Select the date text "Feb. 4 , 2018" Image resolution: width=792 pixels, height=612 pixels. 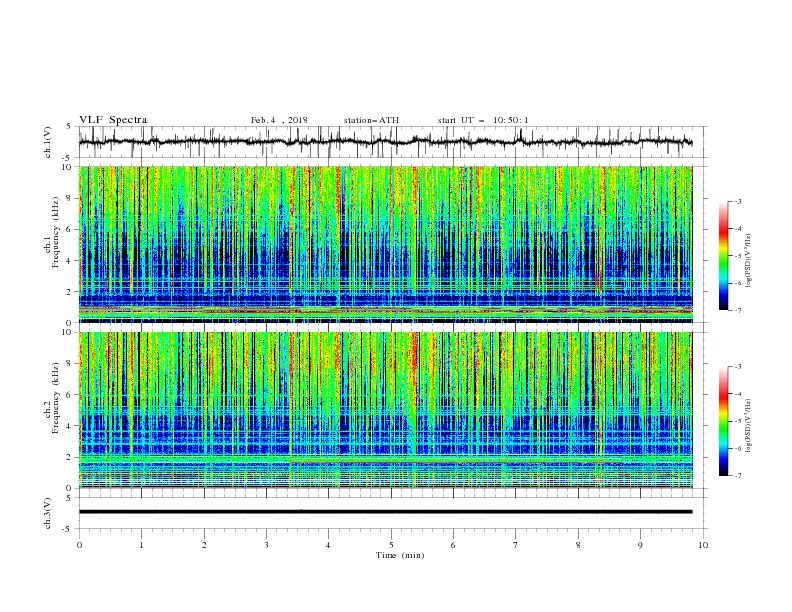click(279, 120)
